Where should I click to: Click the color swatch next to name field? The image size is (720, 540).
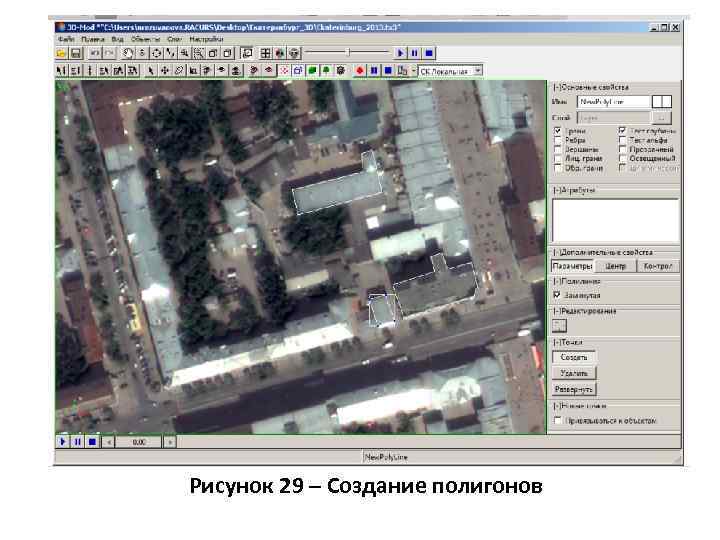(x=662, y=101)
